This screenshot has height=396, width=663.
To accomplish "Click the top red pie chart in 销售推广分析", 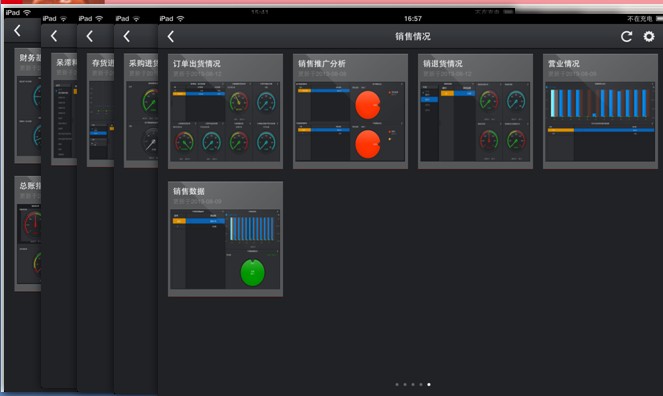I will (x=367, y=105).
